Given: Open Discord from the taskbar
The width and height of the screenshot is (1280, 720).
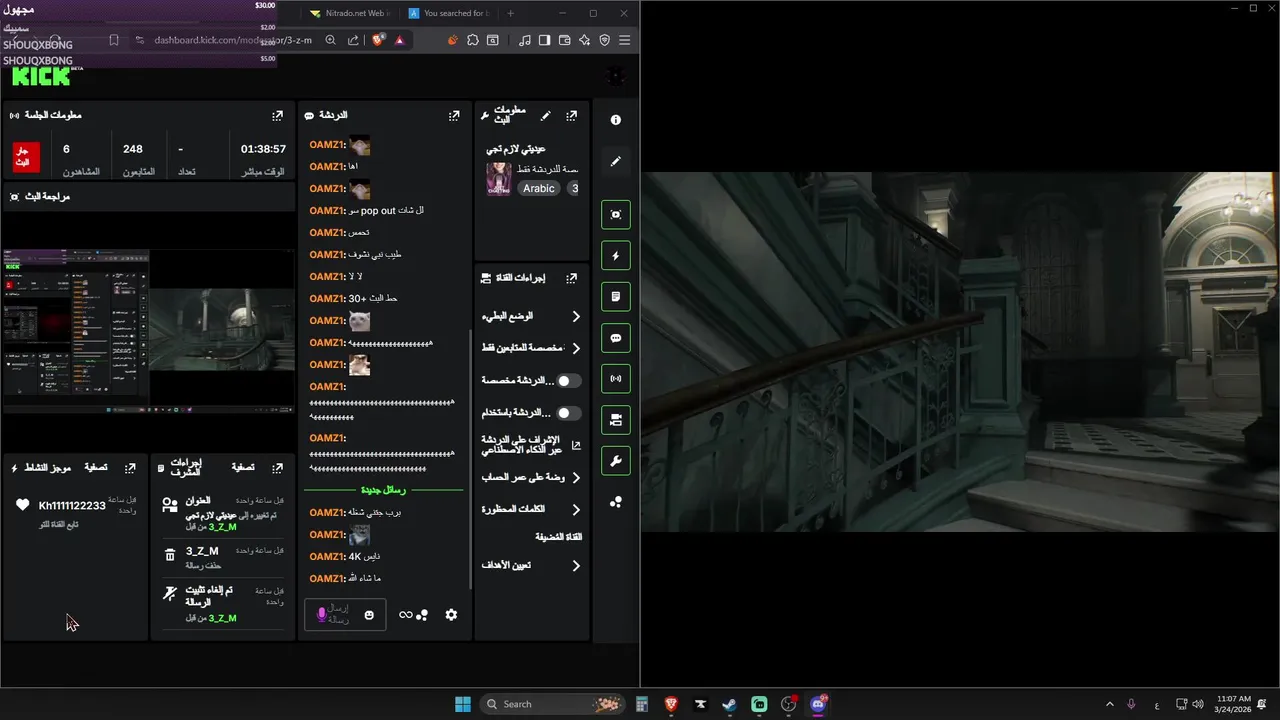Looking at the screenshot, I should coord(819,704).
